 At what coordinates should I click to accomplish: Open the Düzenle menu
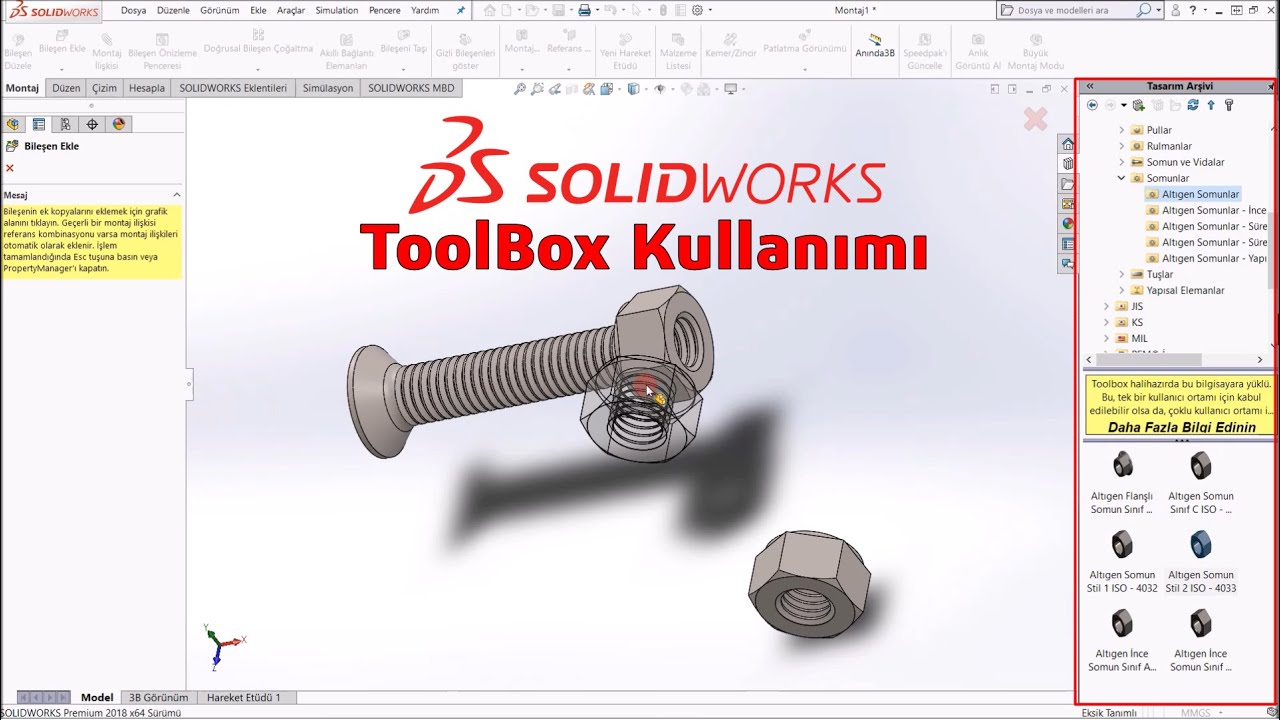(173, 10)
